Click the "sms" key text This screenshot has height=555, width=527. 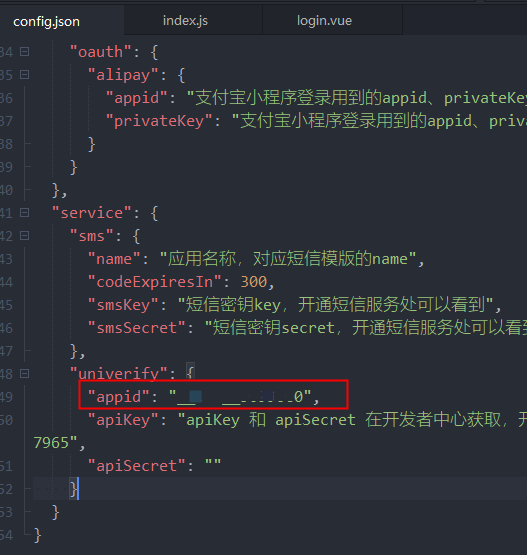pyautogui.click(x=92, y=236)
